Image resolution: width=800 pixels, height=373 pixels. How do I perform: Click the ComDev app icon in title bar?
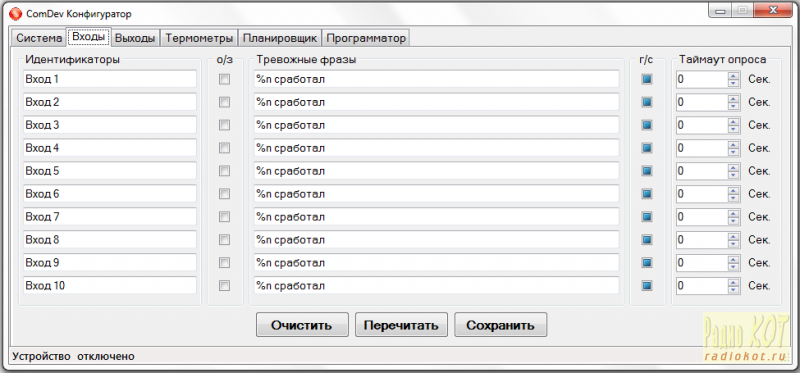click(x=16, y=14)
